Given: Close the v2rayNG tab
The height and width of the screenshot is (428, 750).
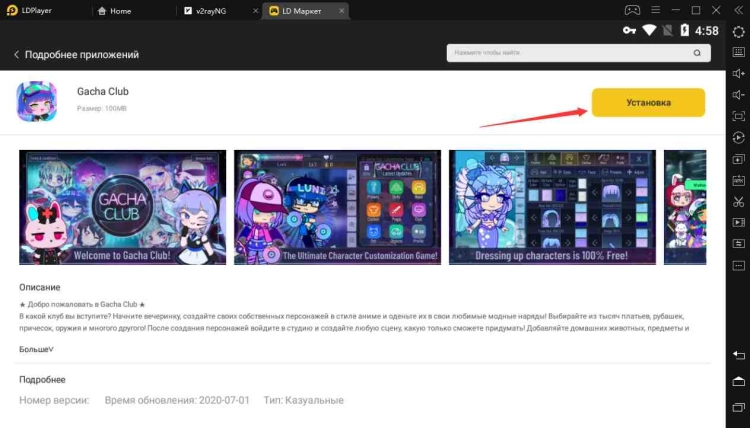Looking at the screenshot, I should tap(255, 11).
